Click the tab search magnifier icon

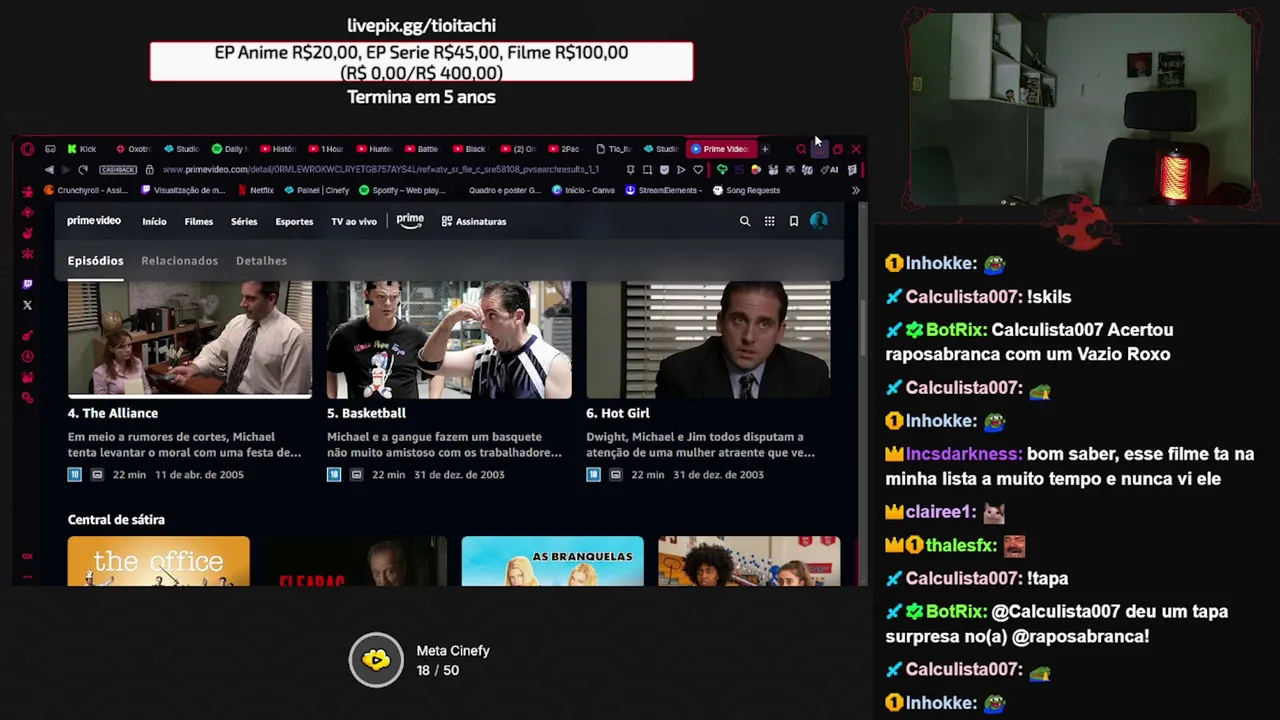point(801,149)
